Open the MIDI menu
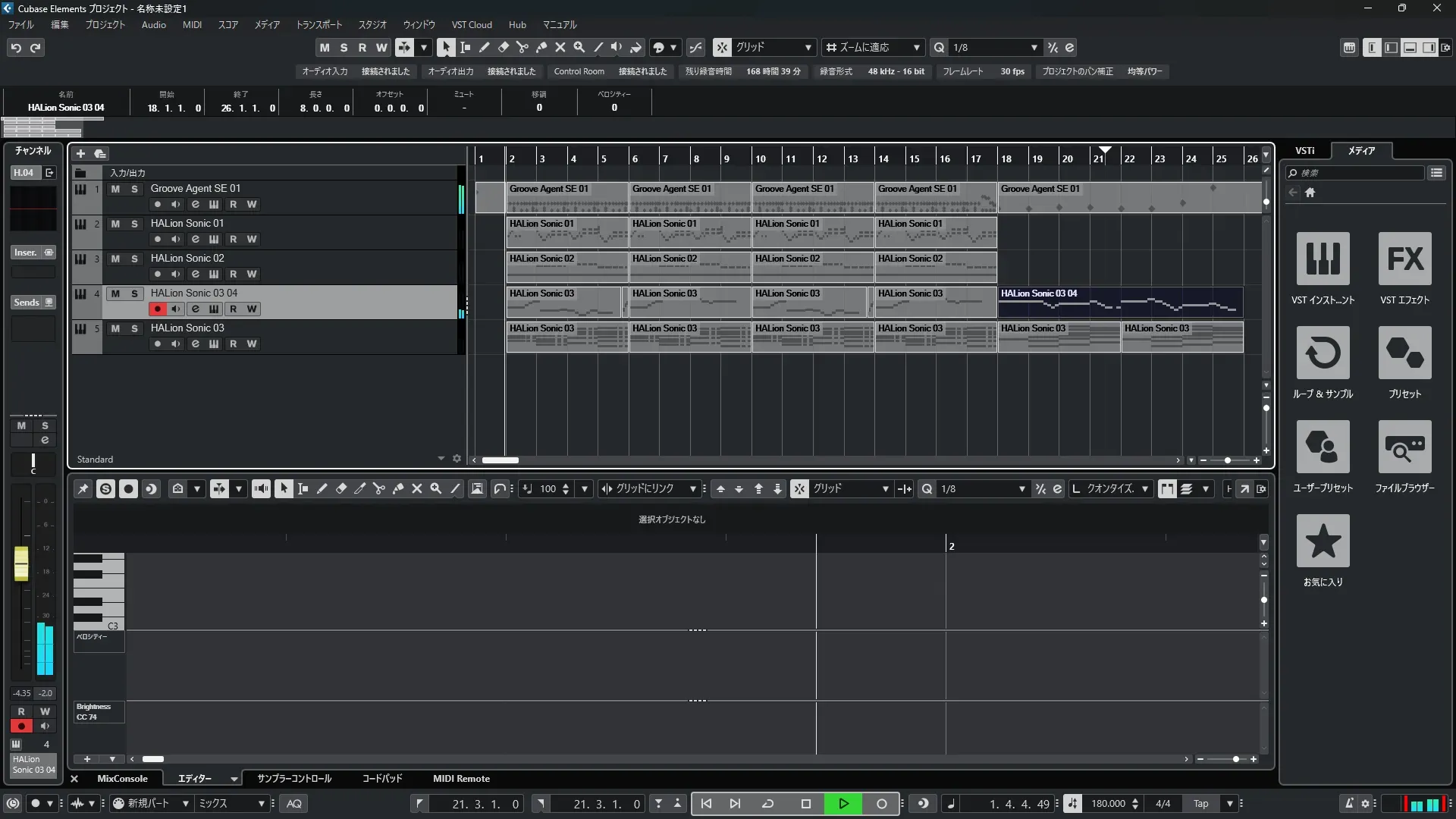Viewport: 1456px width, 819px height. (192, 24)
